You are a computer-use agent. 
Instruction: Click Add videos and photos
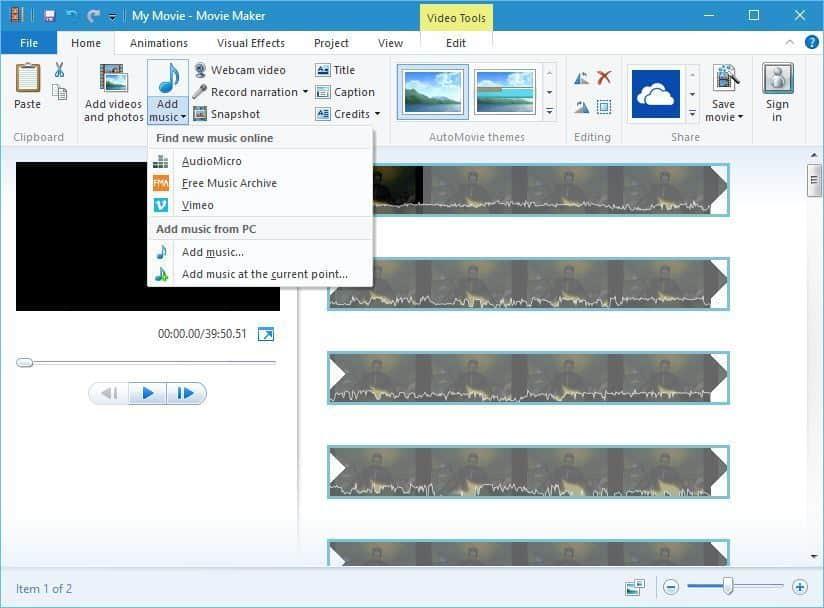click(114, 93)
